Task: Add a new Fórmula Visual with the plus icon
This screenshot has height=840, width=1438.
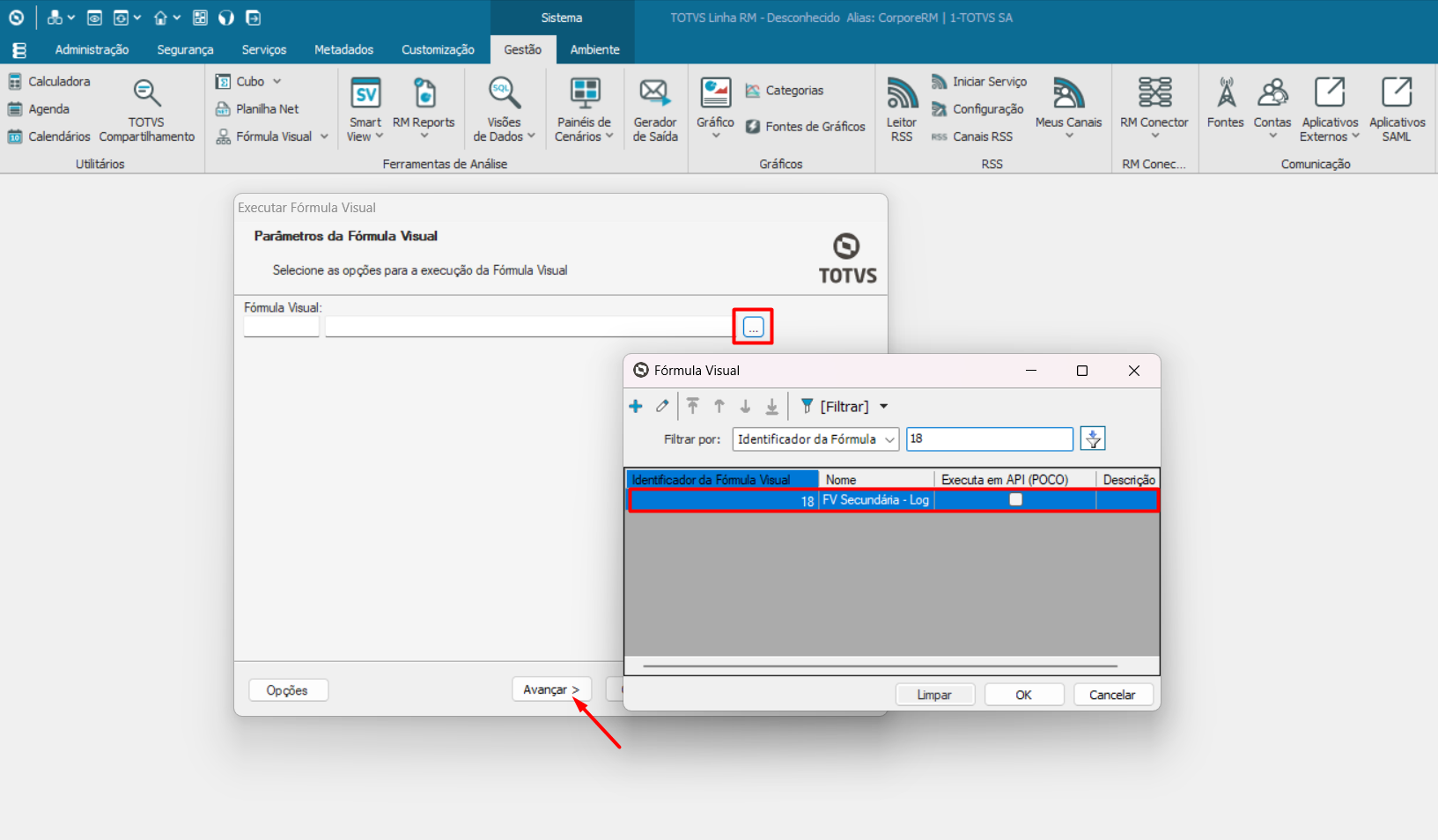Action: [x=636, y=406]
